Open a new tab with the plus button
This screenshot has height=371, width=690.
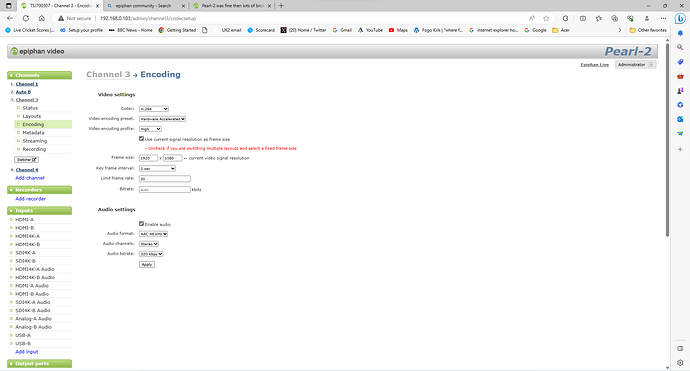(x=281, y=6)
